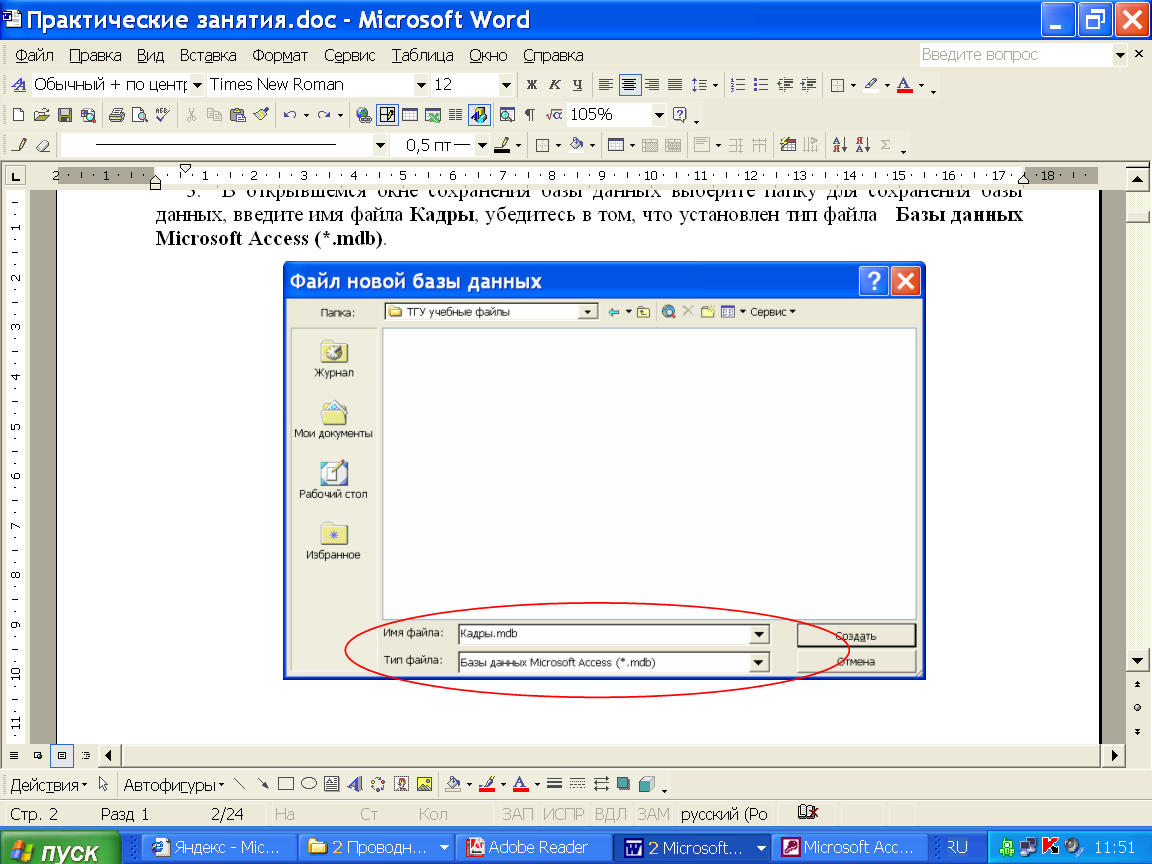The image size is (1152, 864).
Task: Open the Формат menu
Action: [x=280, y=55]
